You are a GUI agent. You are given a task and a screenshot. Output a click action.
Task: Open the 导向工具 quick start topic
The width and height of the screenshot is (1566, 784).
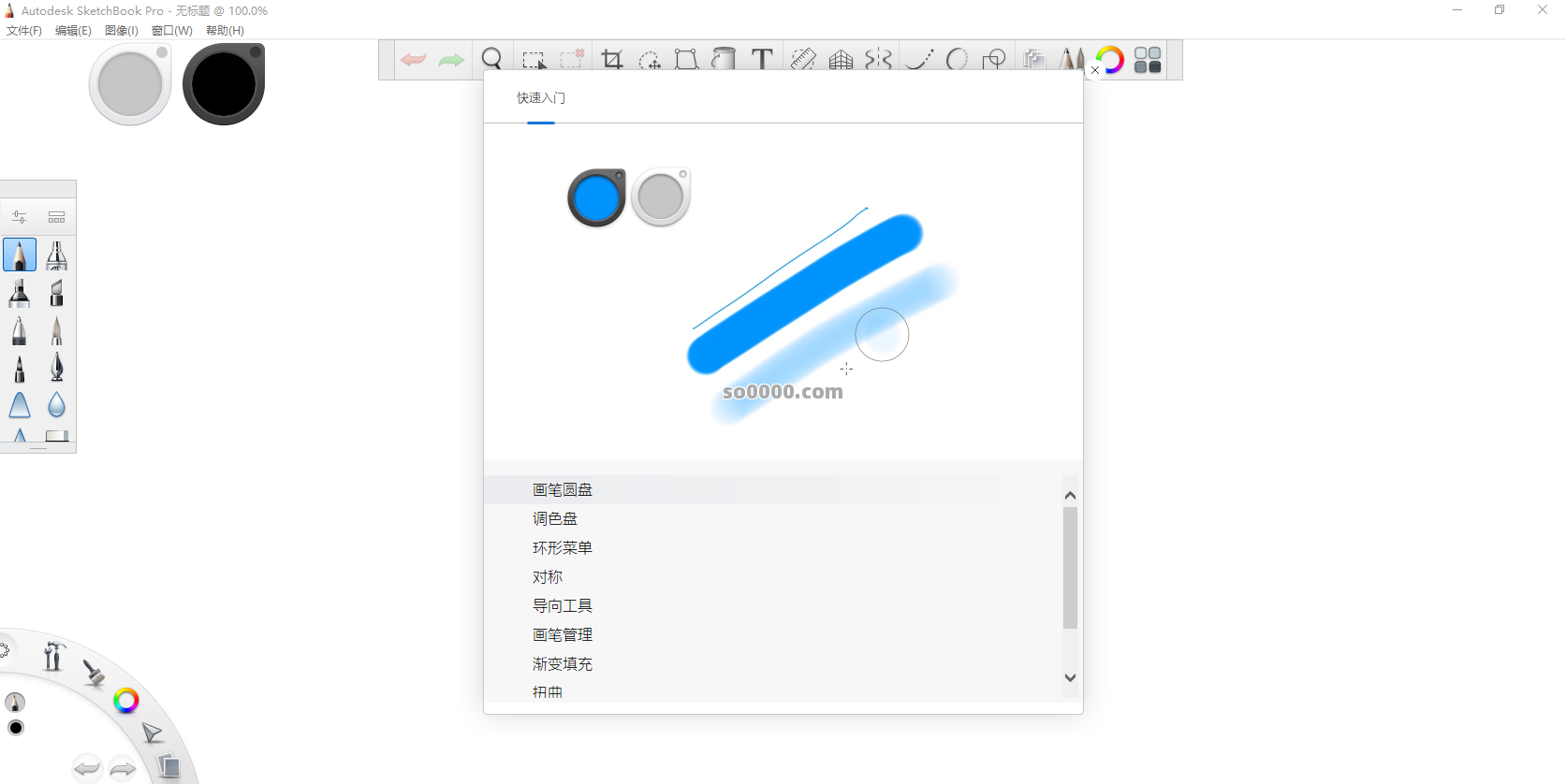coord(563,605)
